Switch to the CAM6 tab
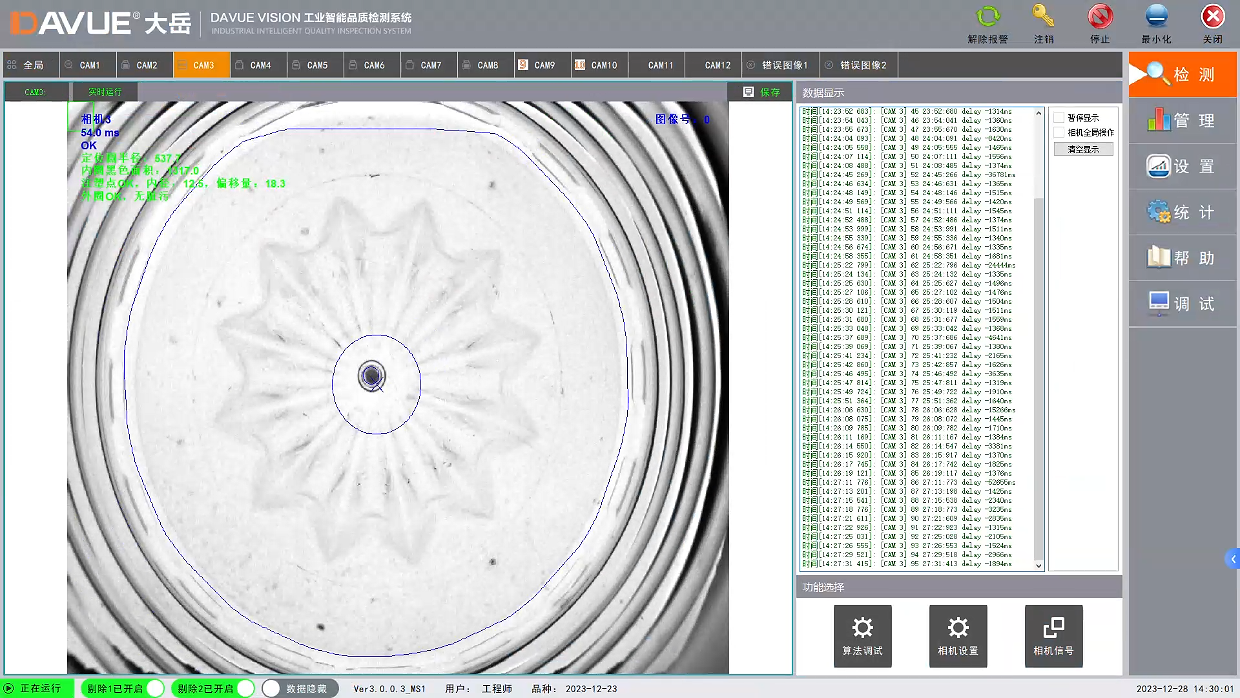The image size is (1240, 698). click(x=373, y=65)
